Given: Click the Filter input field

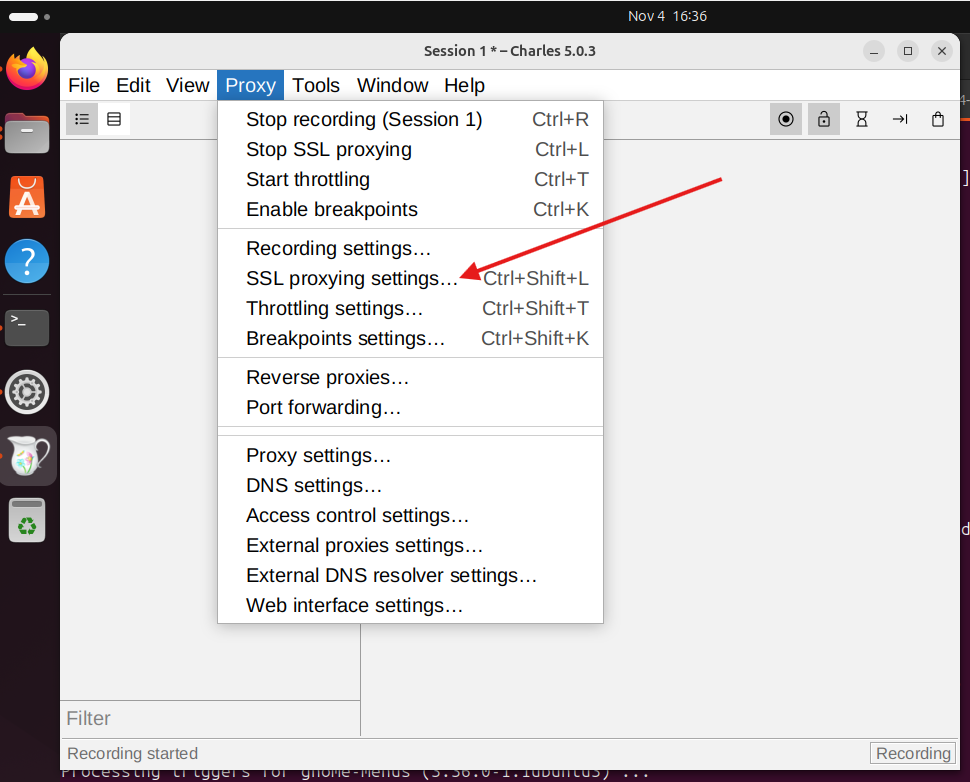Looking at the screenshot, I should point(210,718).
